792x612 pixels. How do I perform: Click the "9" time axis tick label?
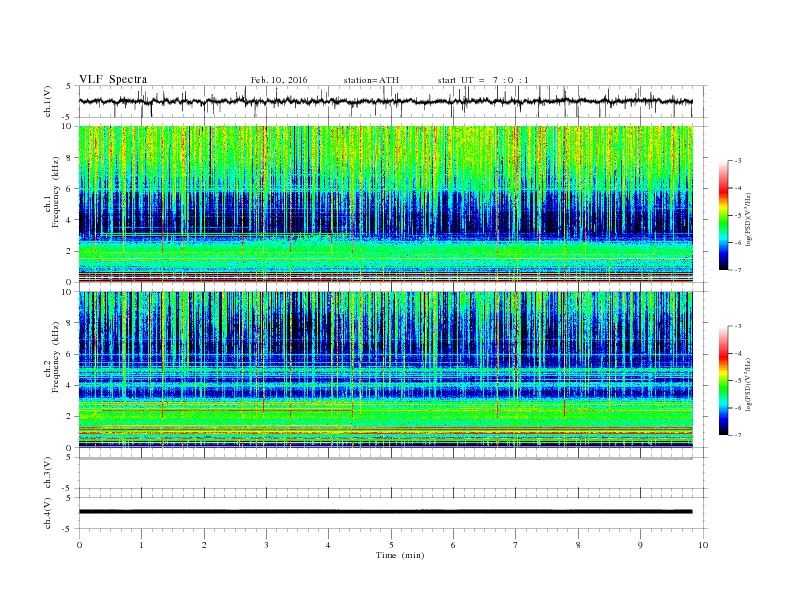pos(640,545)
